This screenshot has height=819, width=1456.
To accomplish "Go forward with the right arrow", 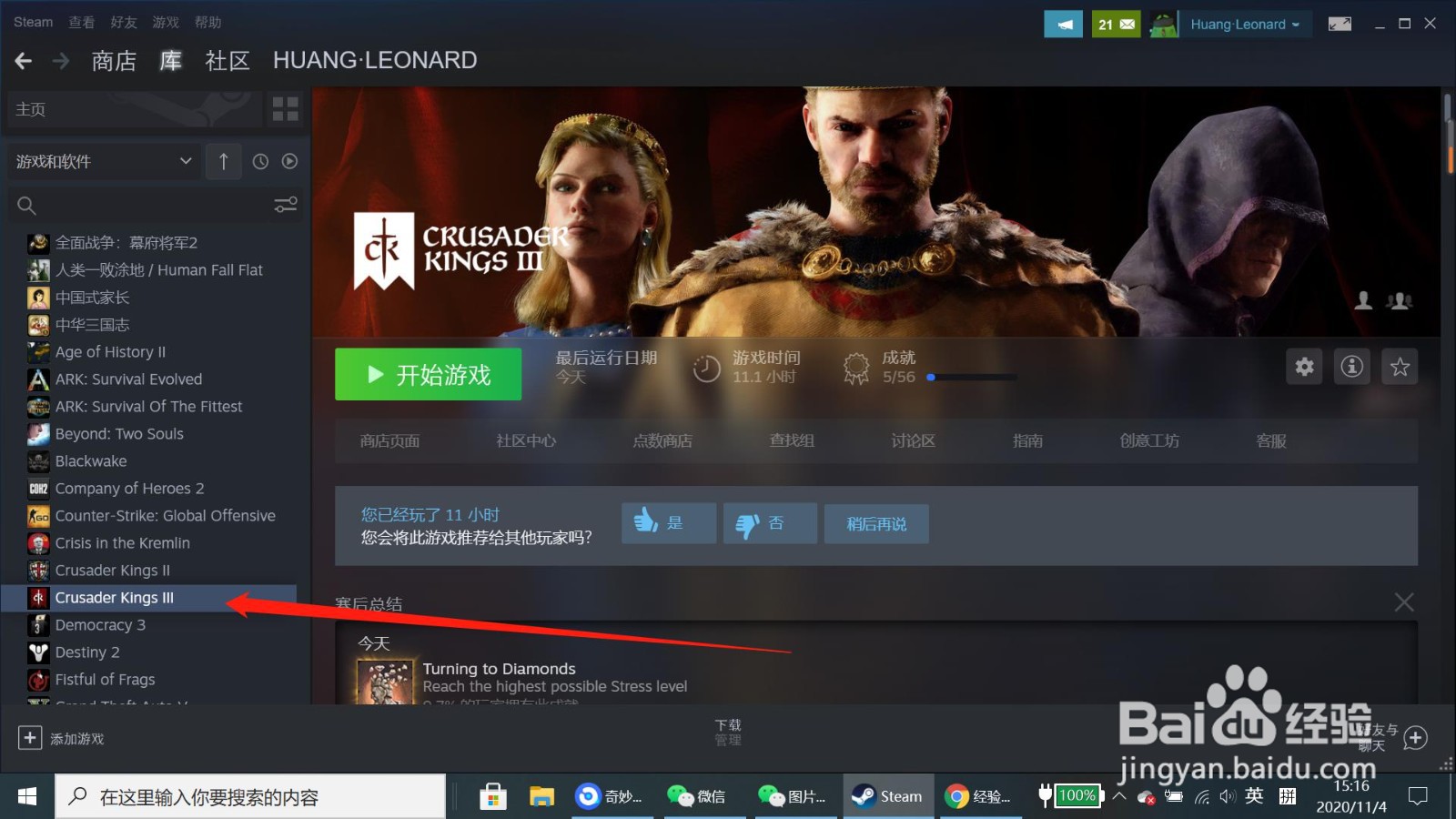I will click(x=61, y=61).
